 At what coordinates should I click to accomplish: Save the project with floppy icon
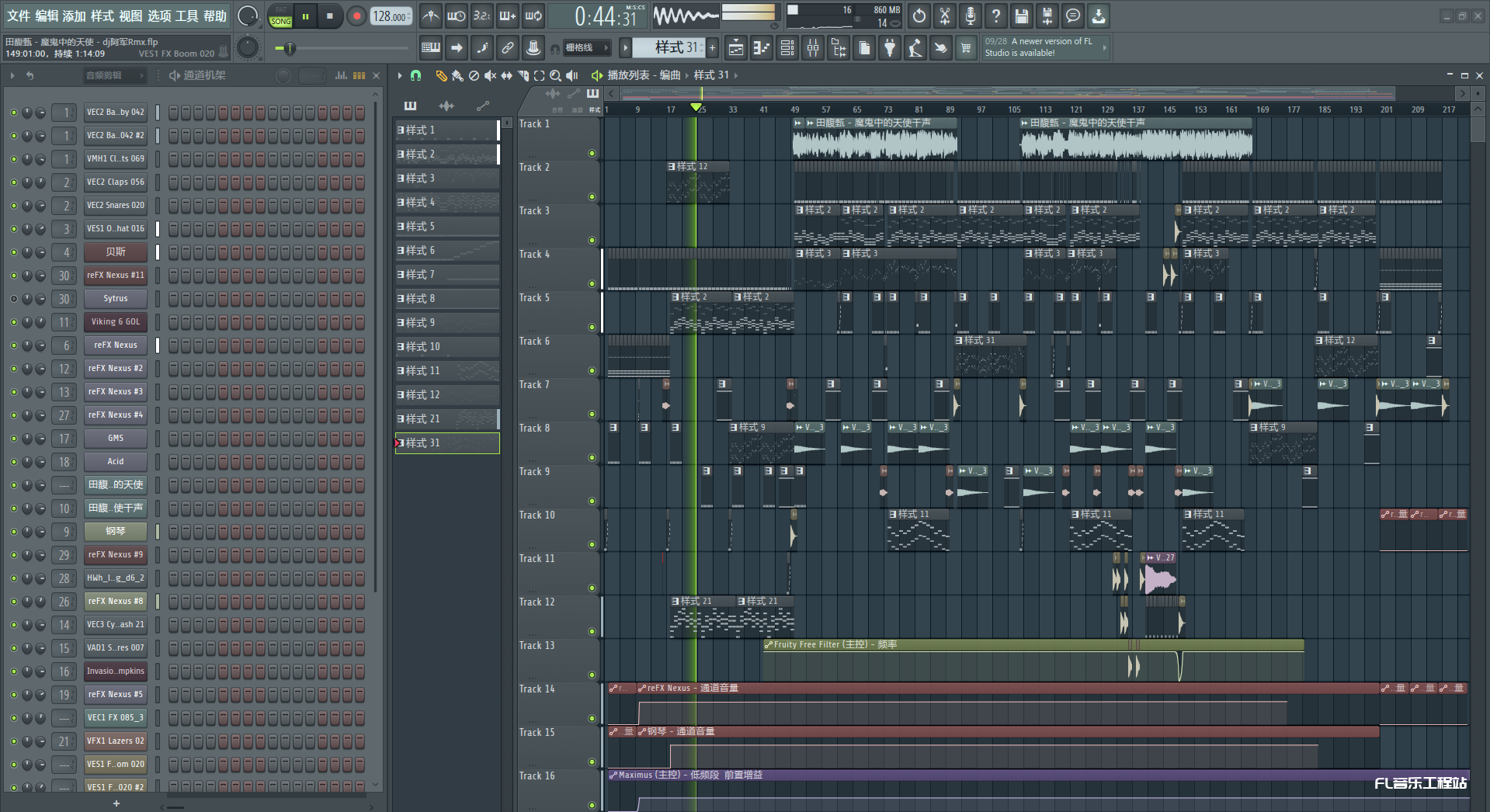click(x=1021, y=16)
